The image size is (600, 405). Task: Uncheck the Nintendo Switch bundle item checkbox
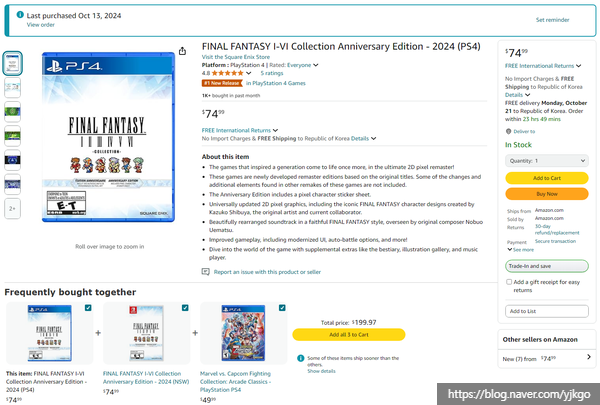click(185, 308)
